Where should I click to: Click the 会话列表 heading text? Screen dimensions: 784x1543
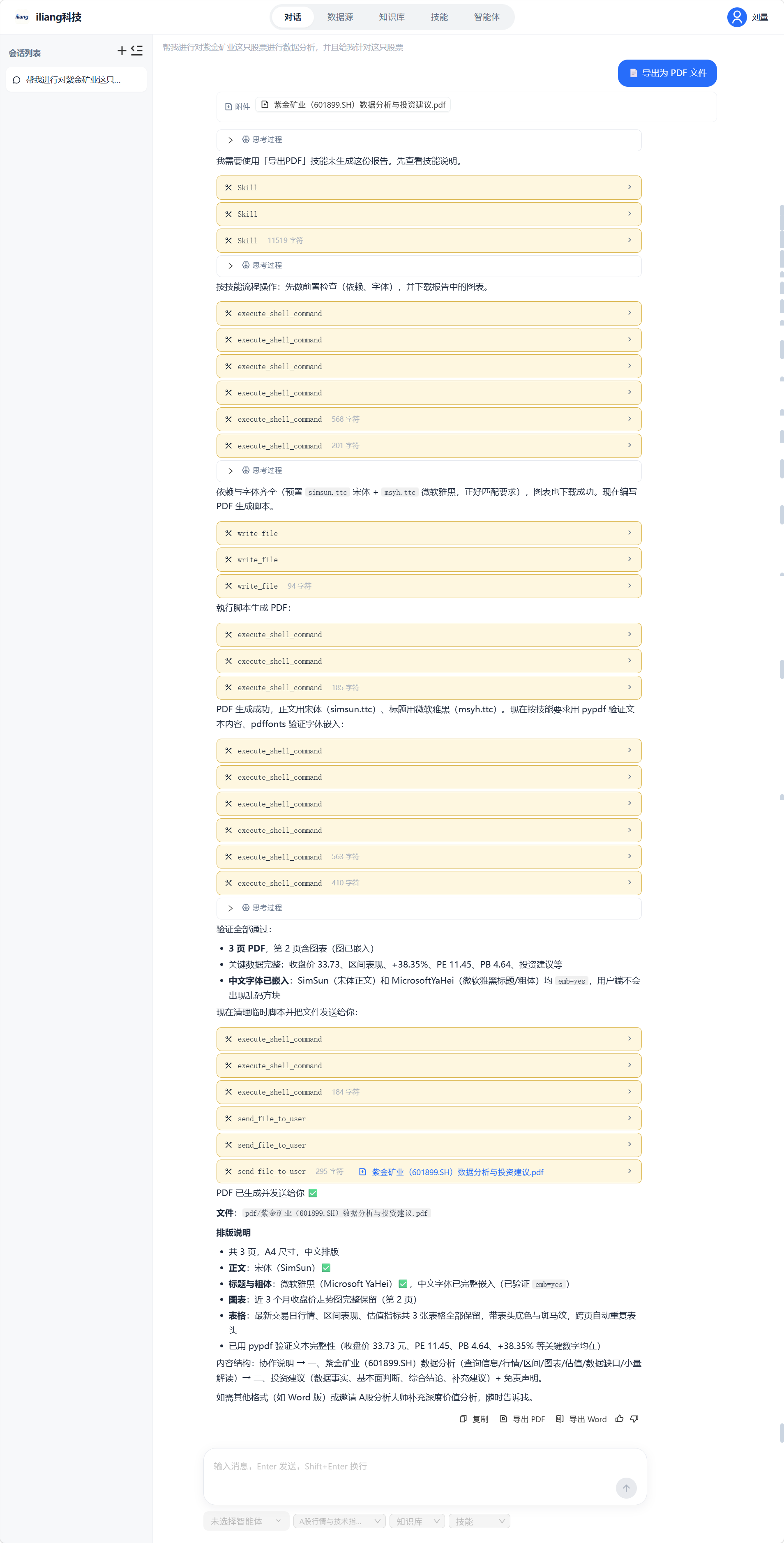click(x=25, y=53)
